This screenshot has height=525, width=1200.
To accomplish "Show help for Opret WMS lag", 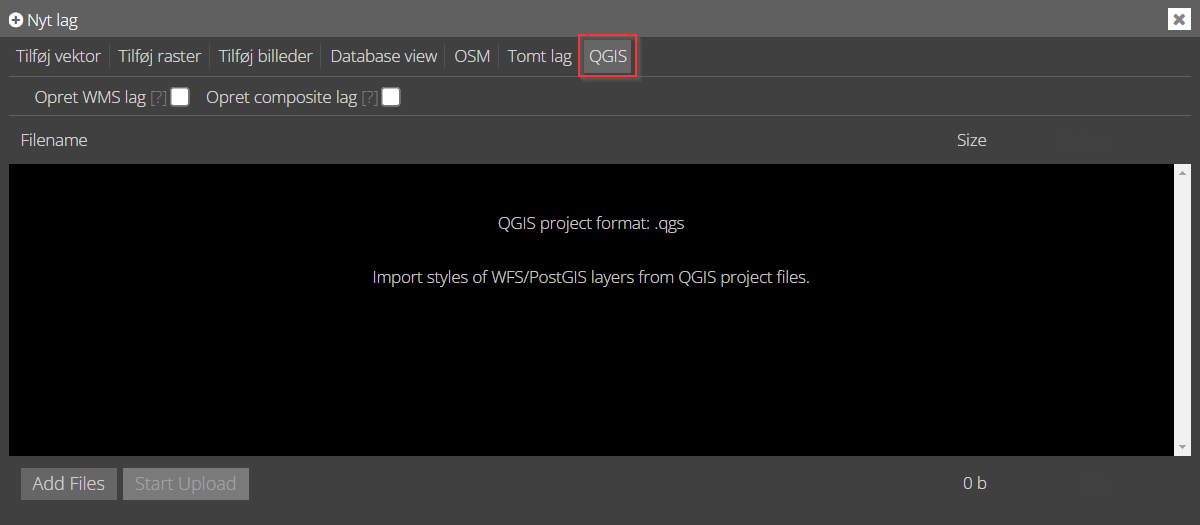I will pyautogui.click(x=158, y=98).
